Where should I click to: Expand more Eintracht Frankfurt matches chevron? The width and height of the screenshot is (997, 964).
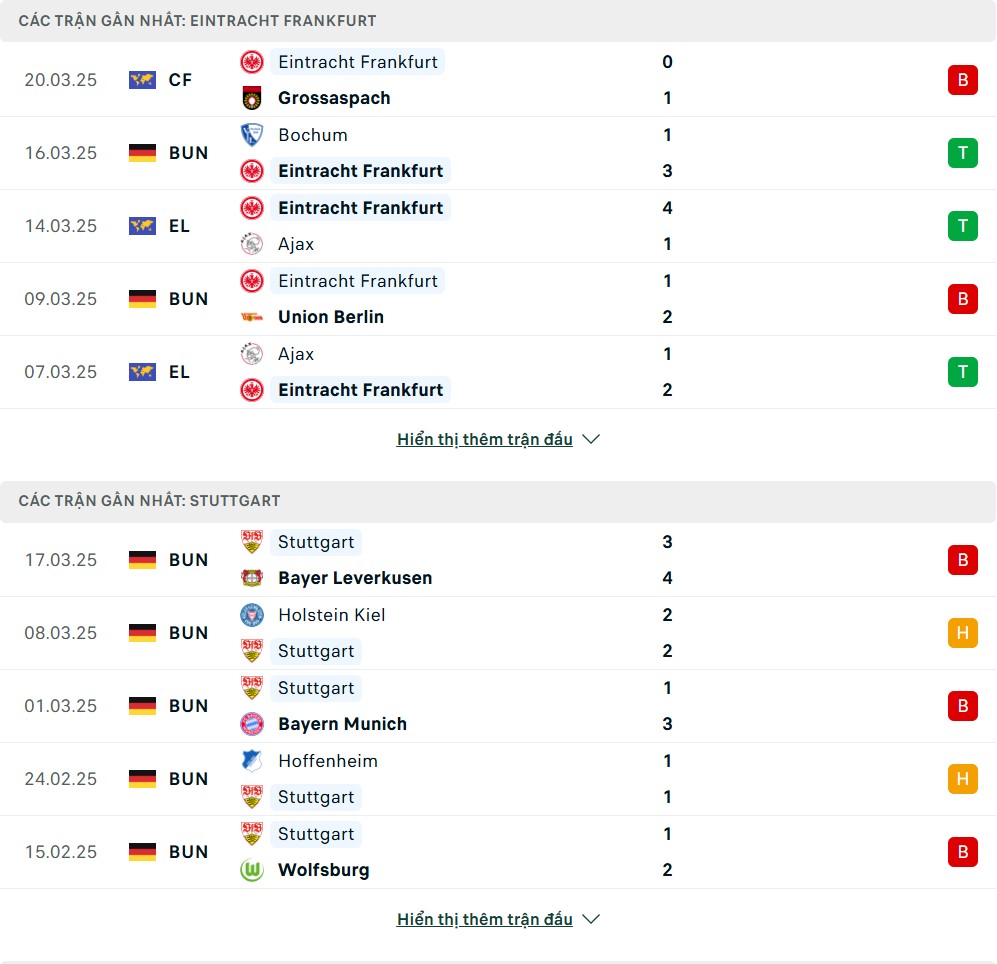(591, 439)
